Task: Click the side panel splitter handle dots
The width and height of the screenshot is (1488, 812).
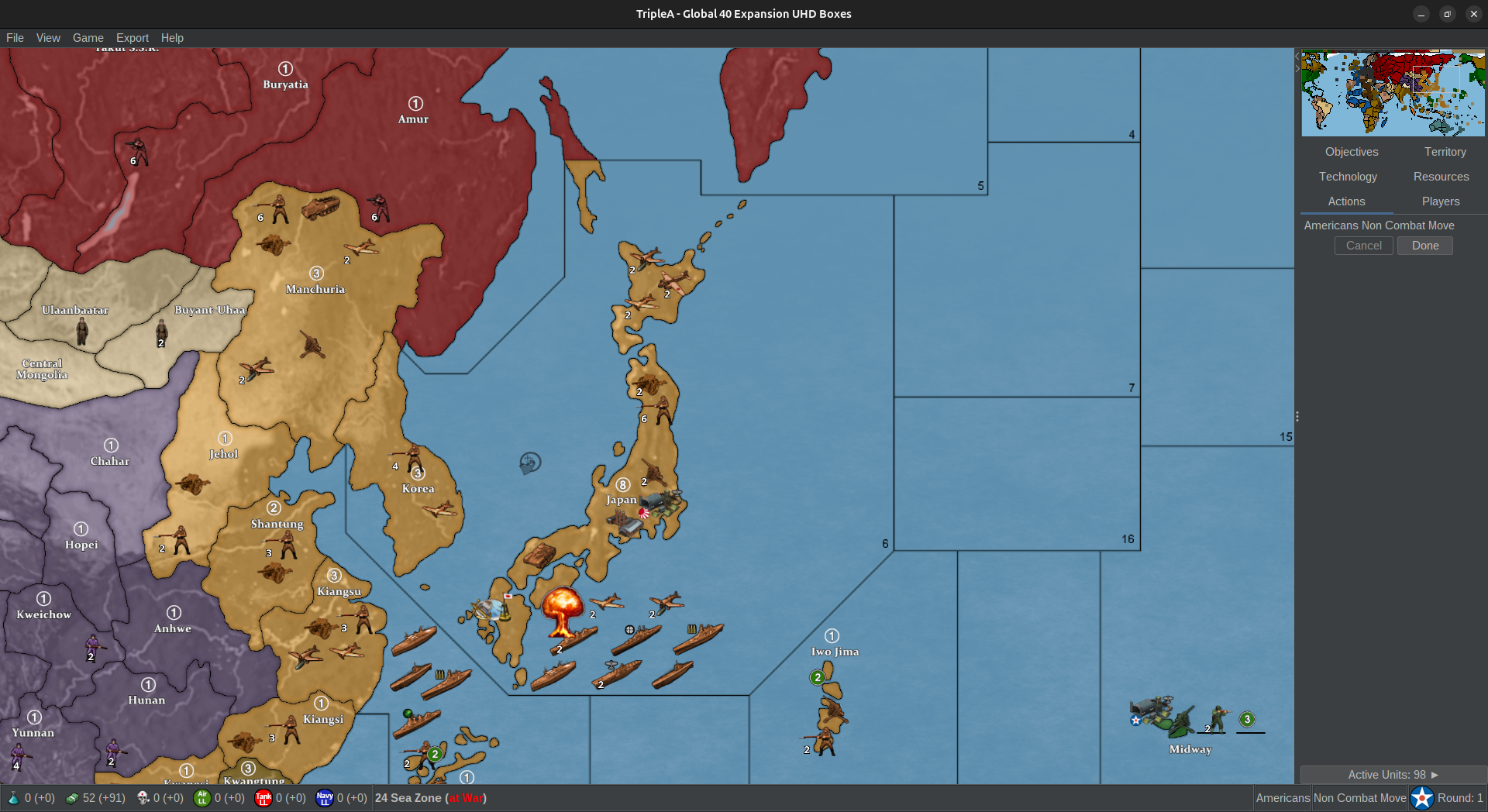Action: [1297, 416]
